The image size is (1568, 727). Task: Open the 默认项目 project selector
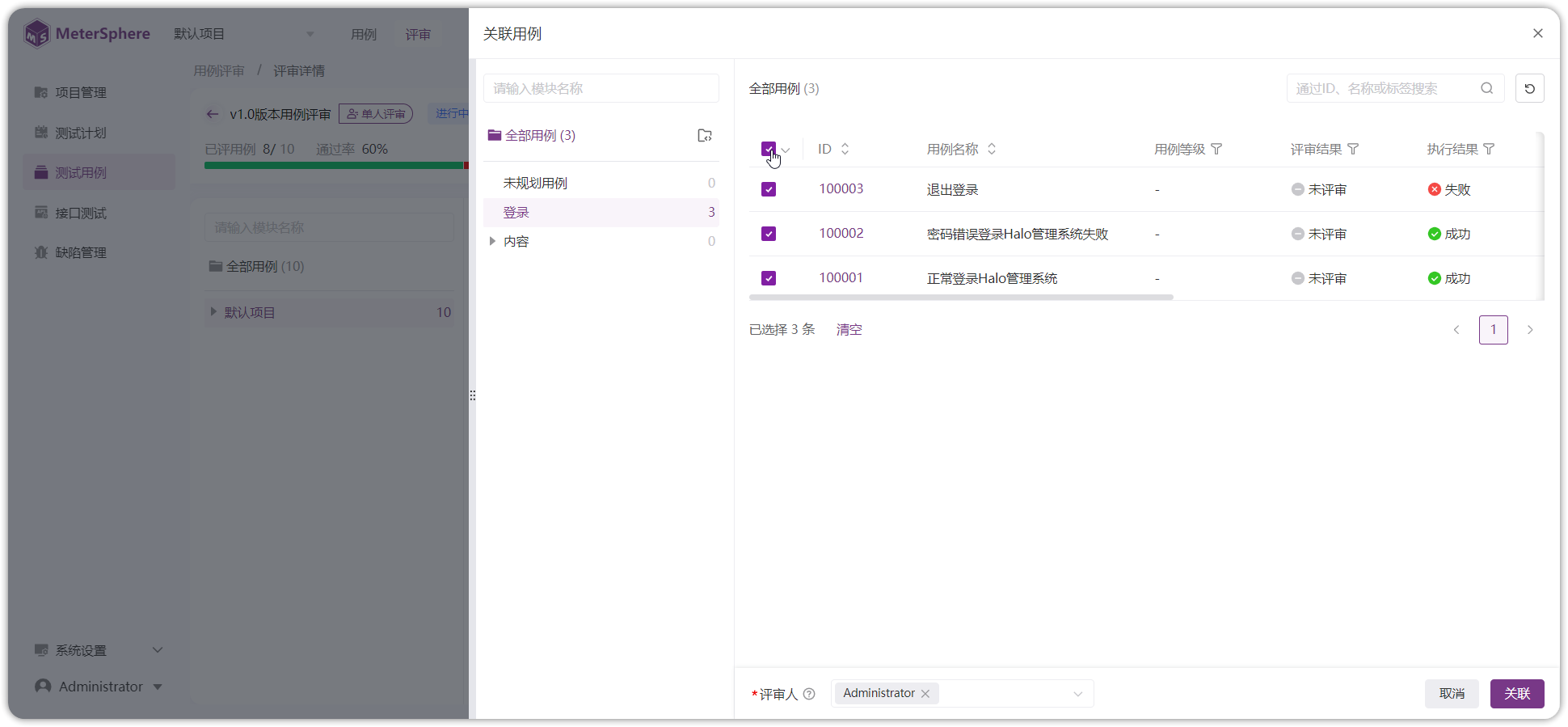coord(244,34)
